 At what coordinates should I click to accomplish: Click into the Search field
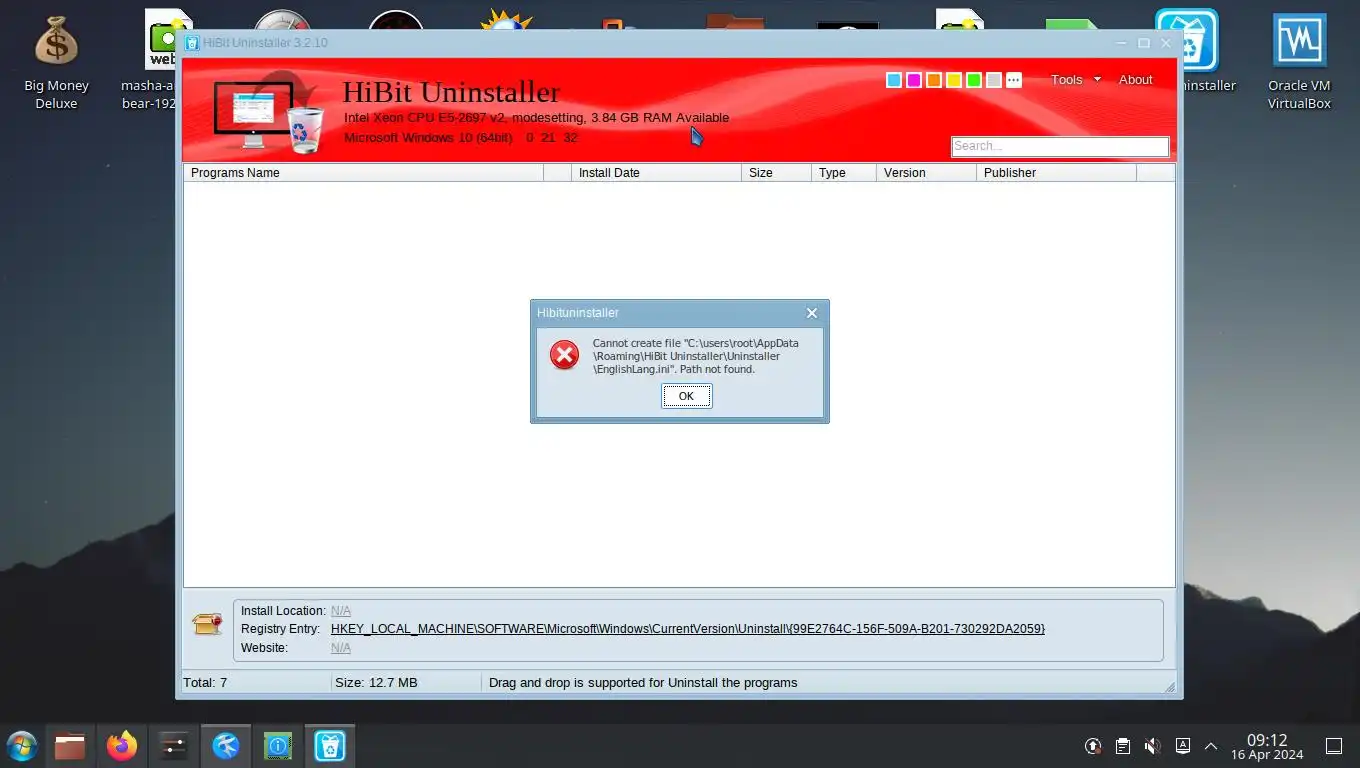pos(1060,146)
